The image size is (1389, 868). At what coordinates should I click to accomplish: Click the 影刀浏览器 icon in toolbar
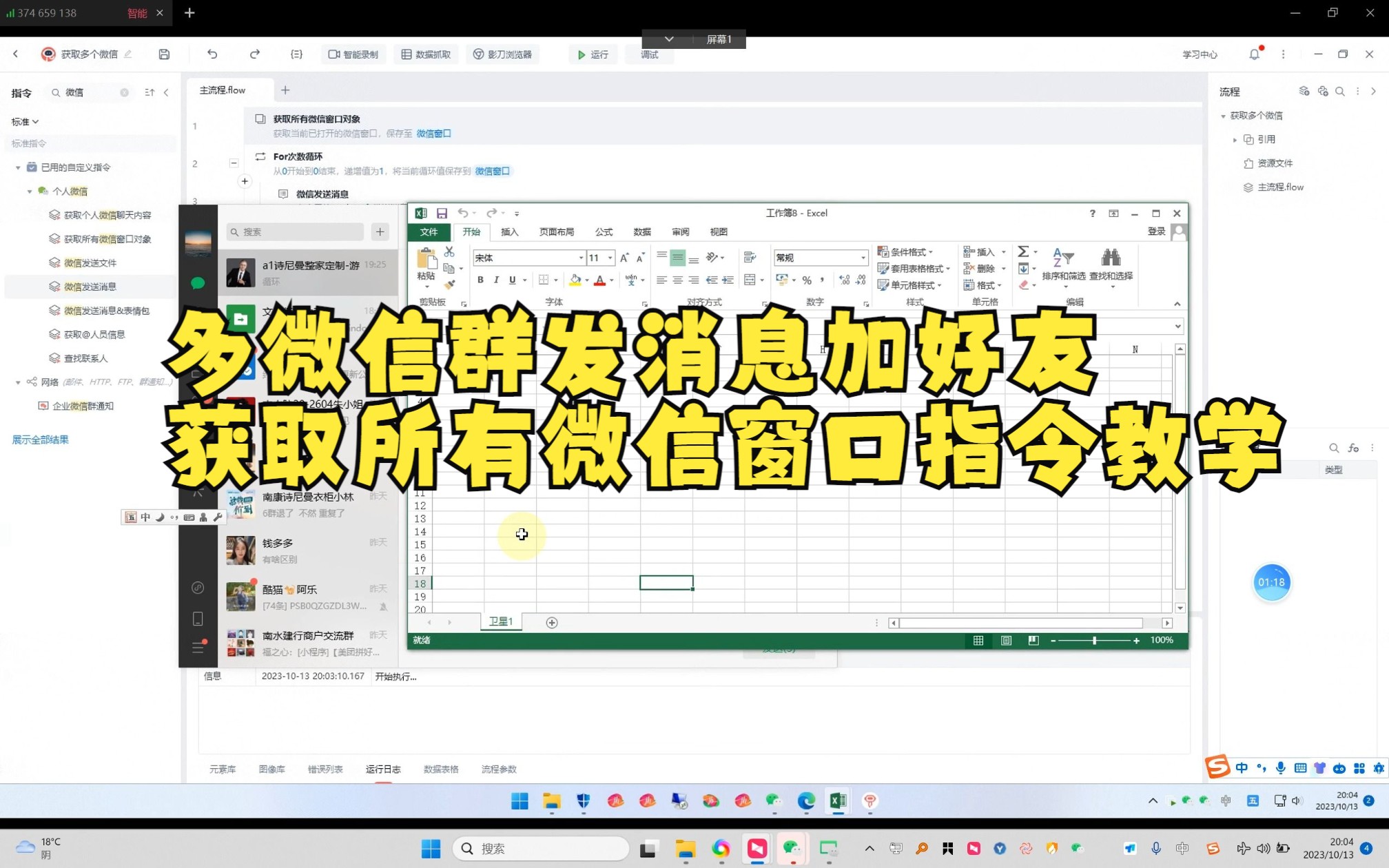(504, 54)
